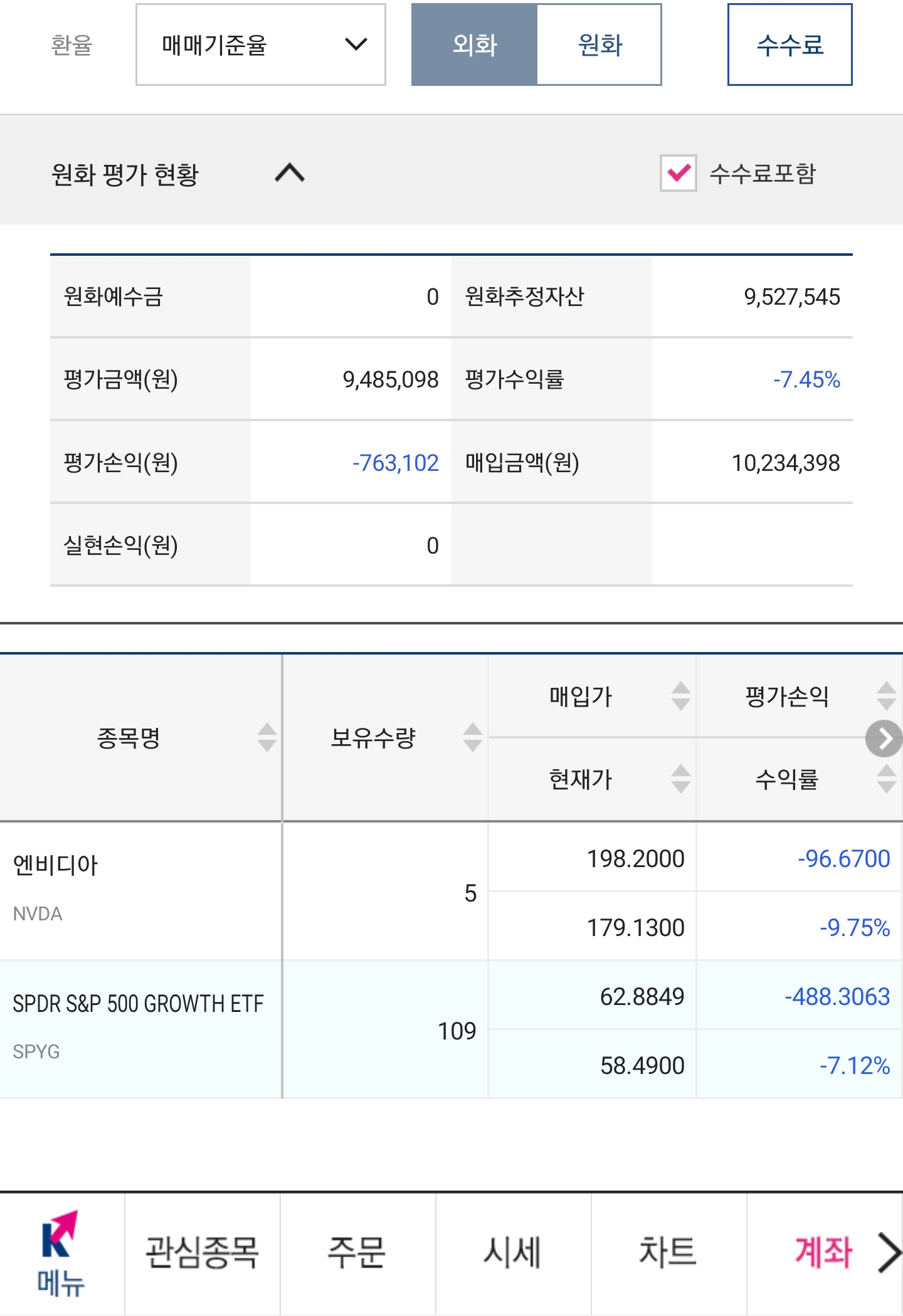Tap the 수수료 button
Image resolution: width=903 pixels, height=1316 pixels.
coord(789,45)
